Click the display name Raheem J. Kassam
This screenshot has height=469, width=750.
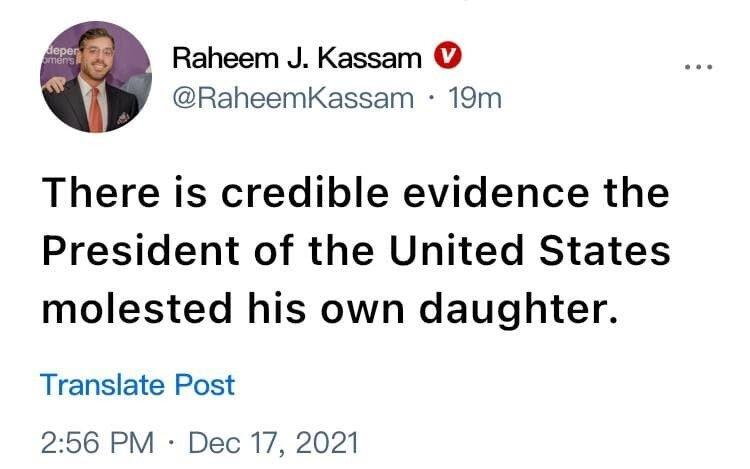click(x=297, y=58)
